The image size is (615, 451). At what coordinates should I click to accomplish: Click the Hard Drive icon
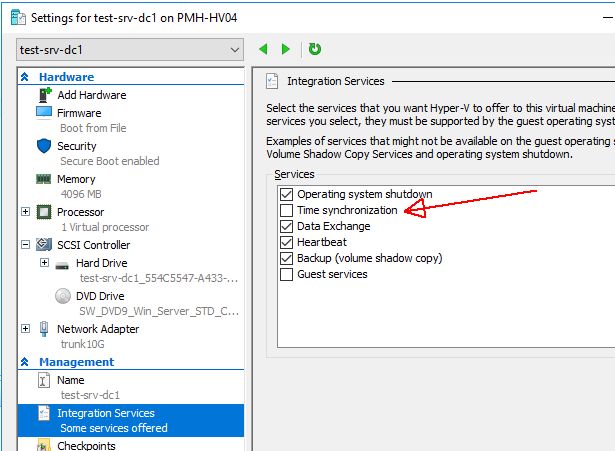pos(62,266)
